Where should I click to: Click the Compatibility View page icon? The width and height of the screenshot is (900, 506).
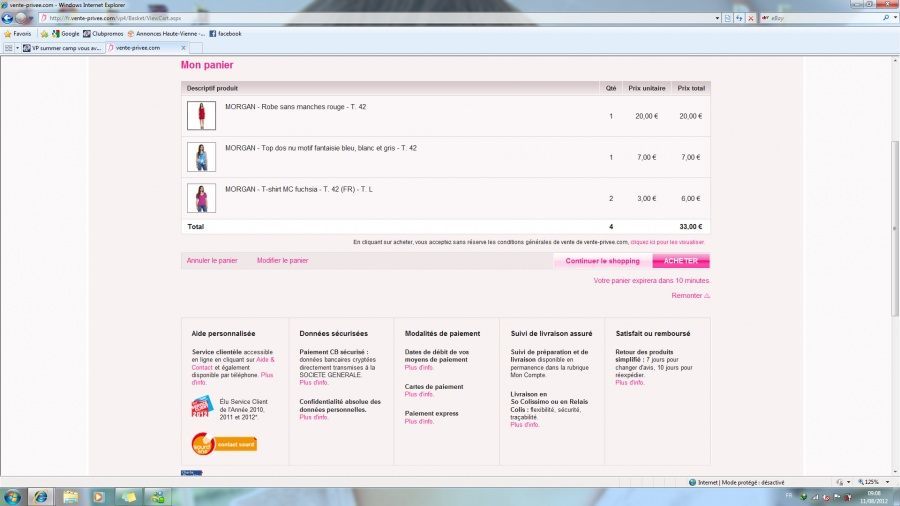tap(727, 18)
